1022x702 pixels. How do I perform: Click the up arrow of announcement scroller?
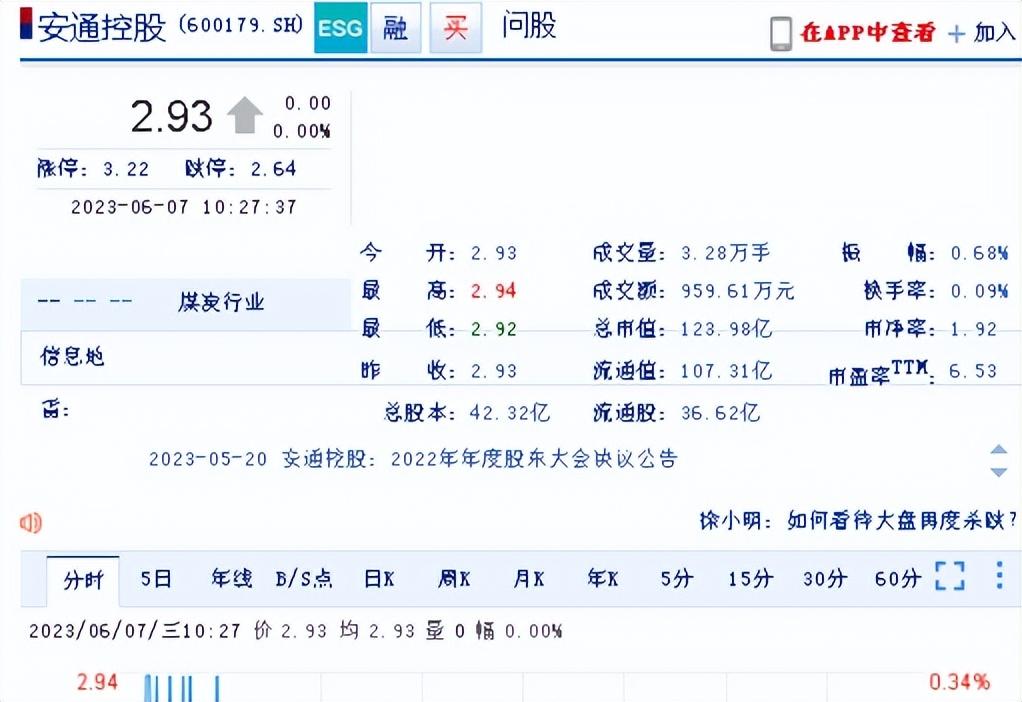999,449
